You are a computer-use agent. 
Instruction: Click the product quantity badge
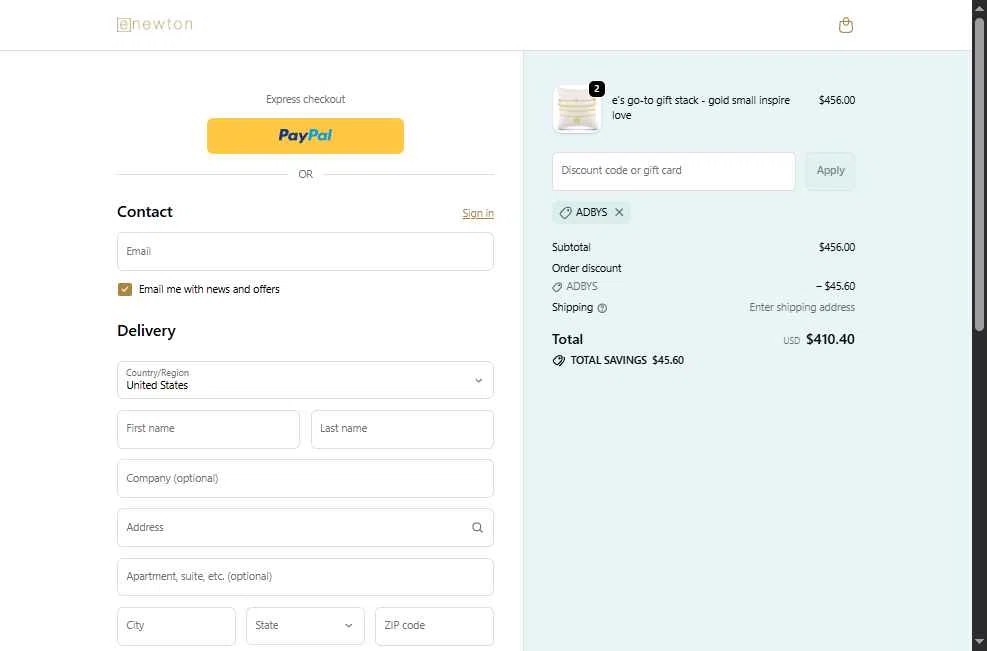pos(597,89)
